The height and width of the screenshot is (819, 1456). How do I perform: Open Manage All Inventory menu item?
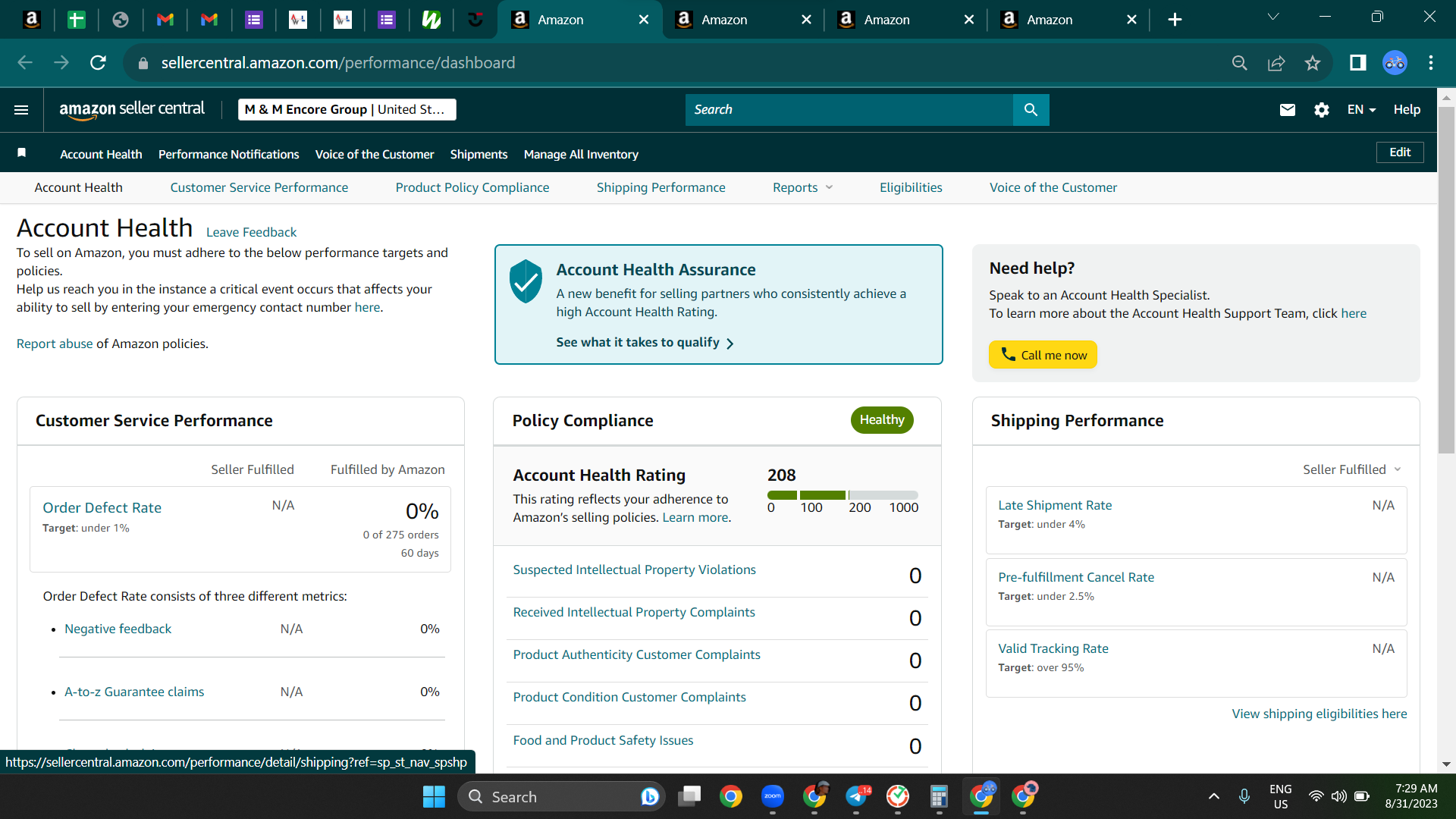click(581, 154)
